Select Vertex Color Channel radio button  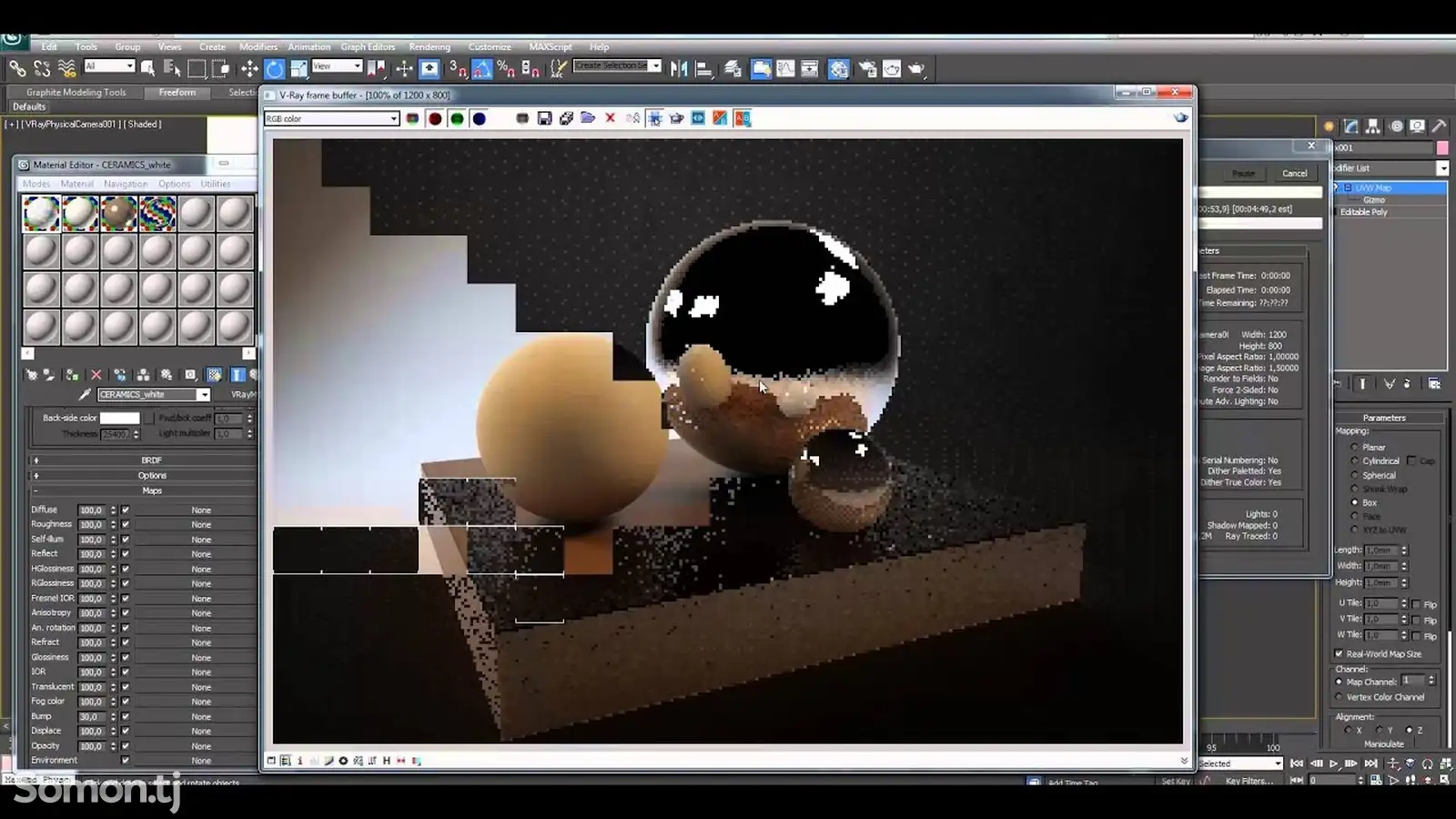1339,698
